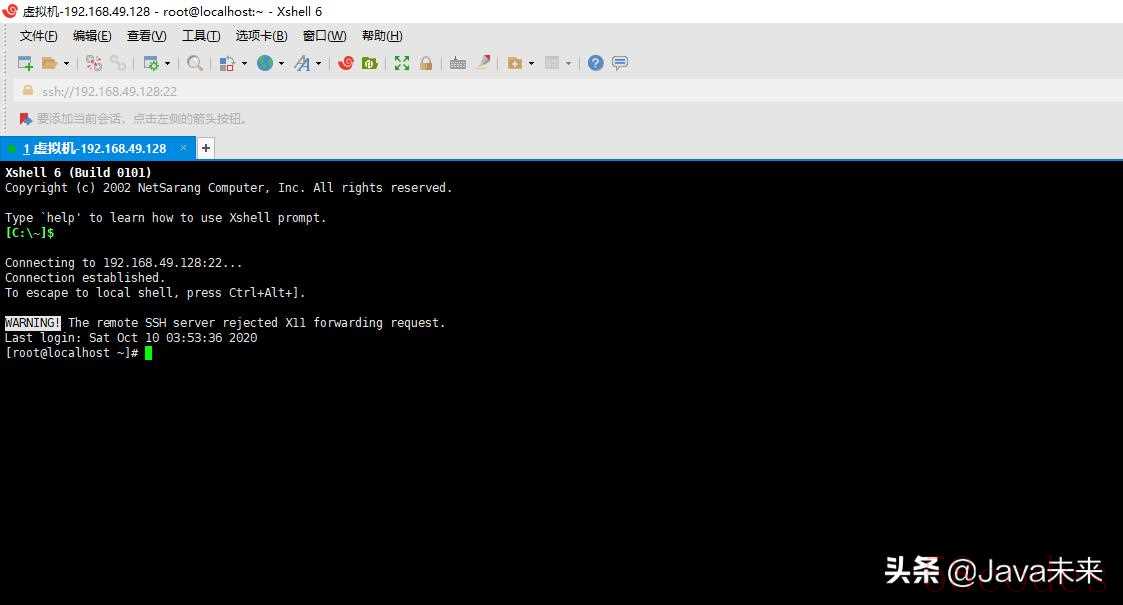Screen dimensions: 1123x605
Task: Click the Disconnect chain icon
Action: 118,63
